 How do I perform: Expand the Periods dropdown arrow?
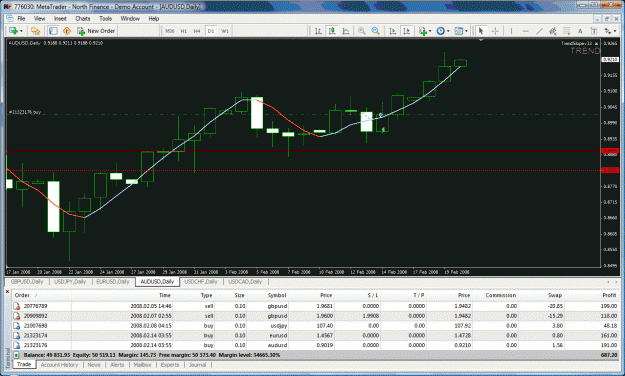pyautogui.click(x=448, y=31)
